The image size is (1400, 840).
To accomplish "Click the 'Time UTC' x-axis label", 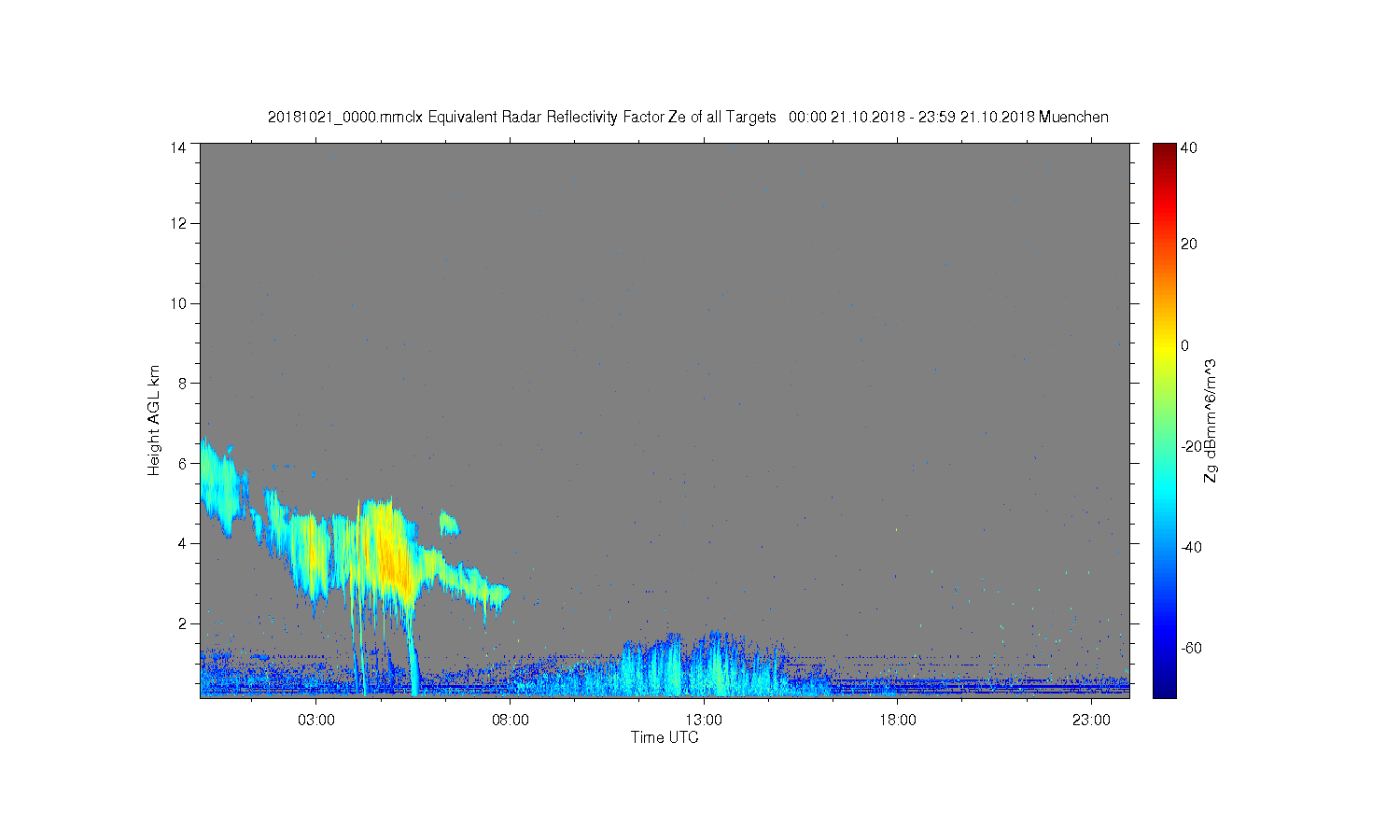I will pyautogui.click(x=665, y=737).
